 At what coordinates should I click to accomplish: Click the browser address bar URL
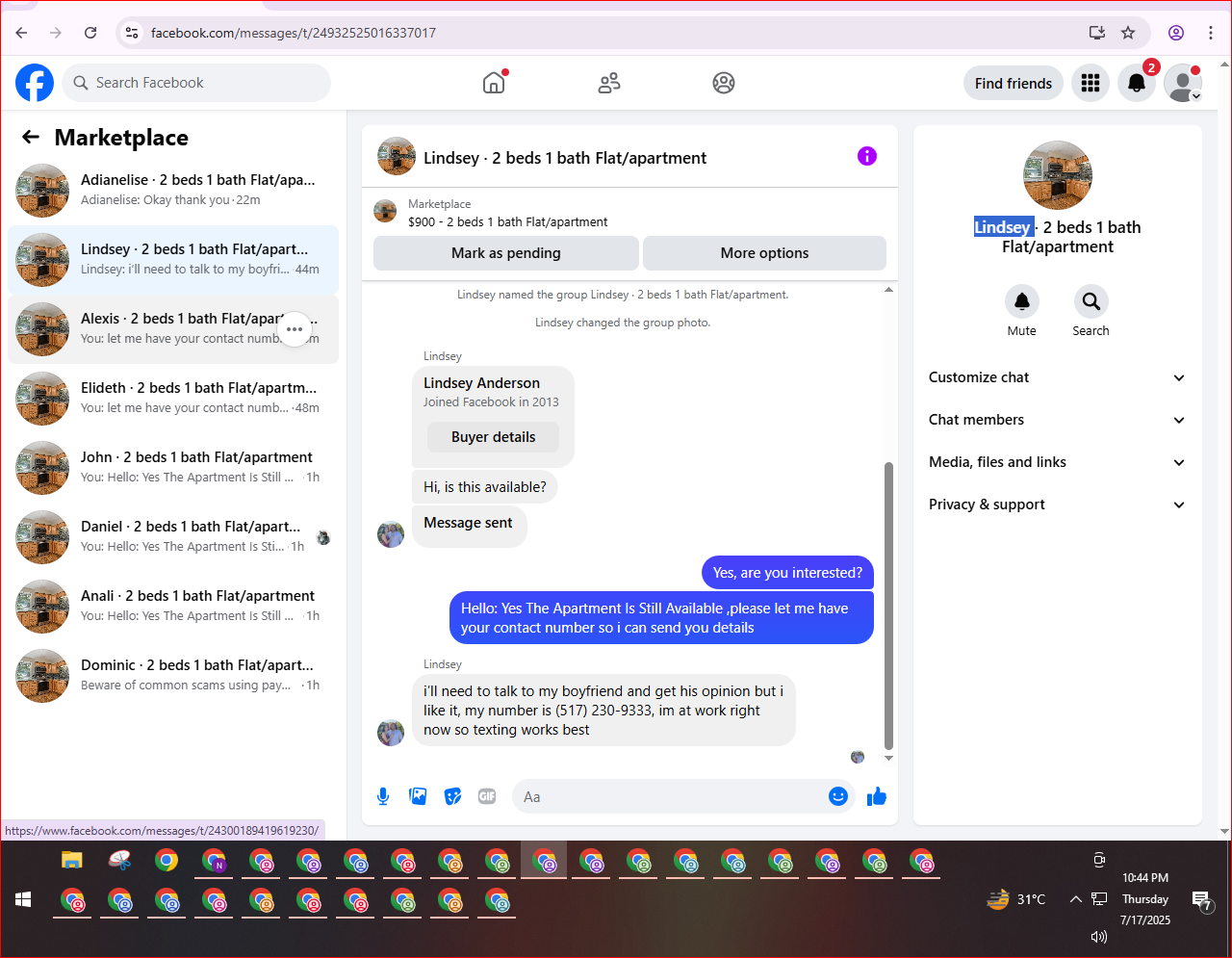pyautogui.click(x=294, y=33)
